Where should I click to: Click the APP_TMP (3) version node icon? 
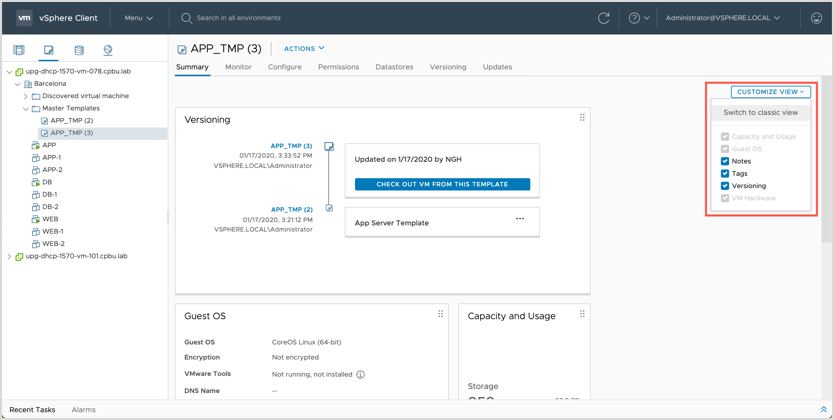329,146
